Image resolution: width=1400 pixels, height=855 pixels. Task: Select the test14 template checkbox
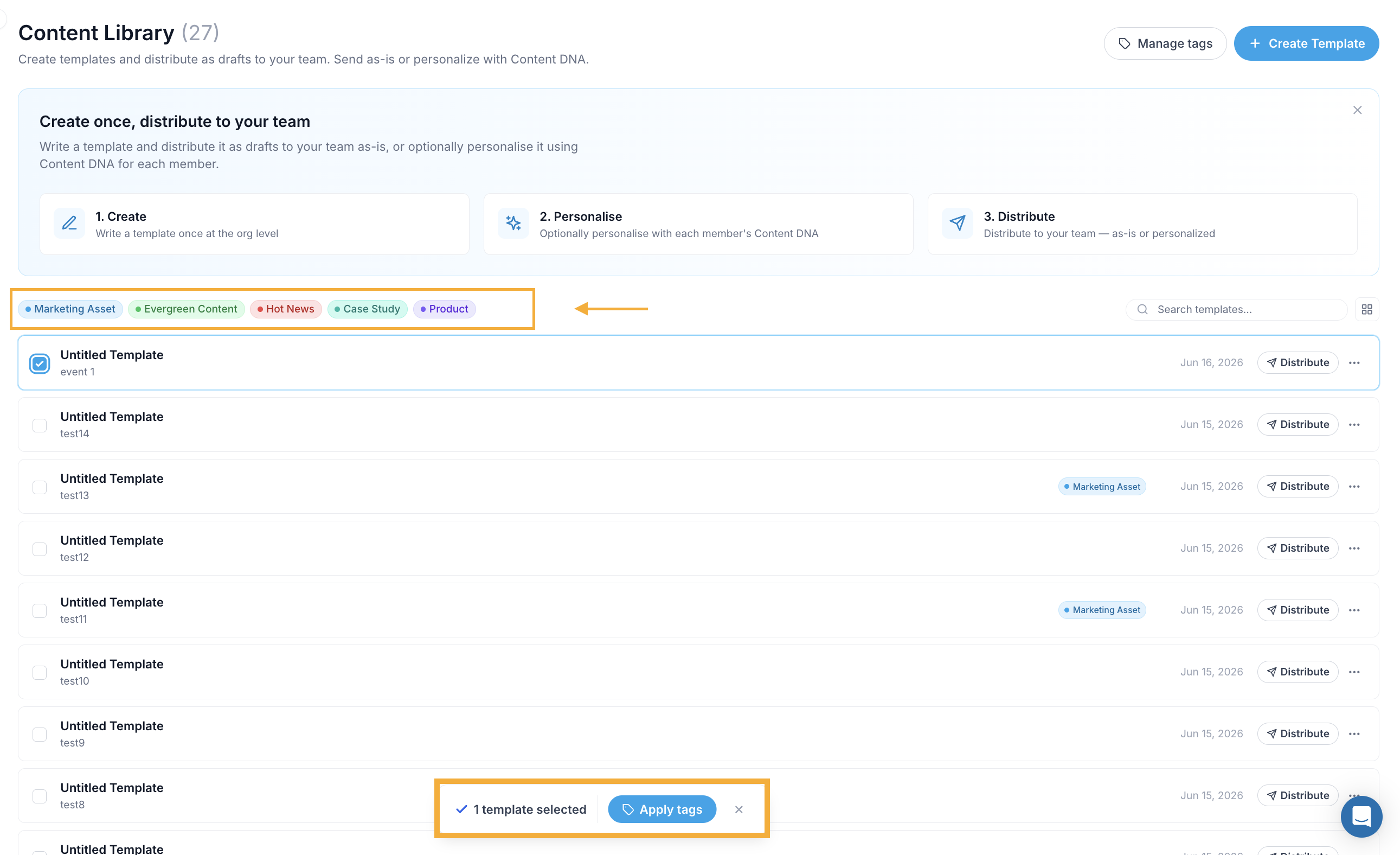pyautogui.click(x=40, y=425)
